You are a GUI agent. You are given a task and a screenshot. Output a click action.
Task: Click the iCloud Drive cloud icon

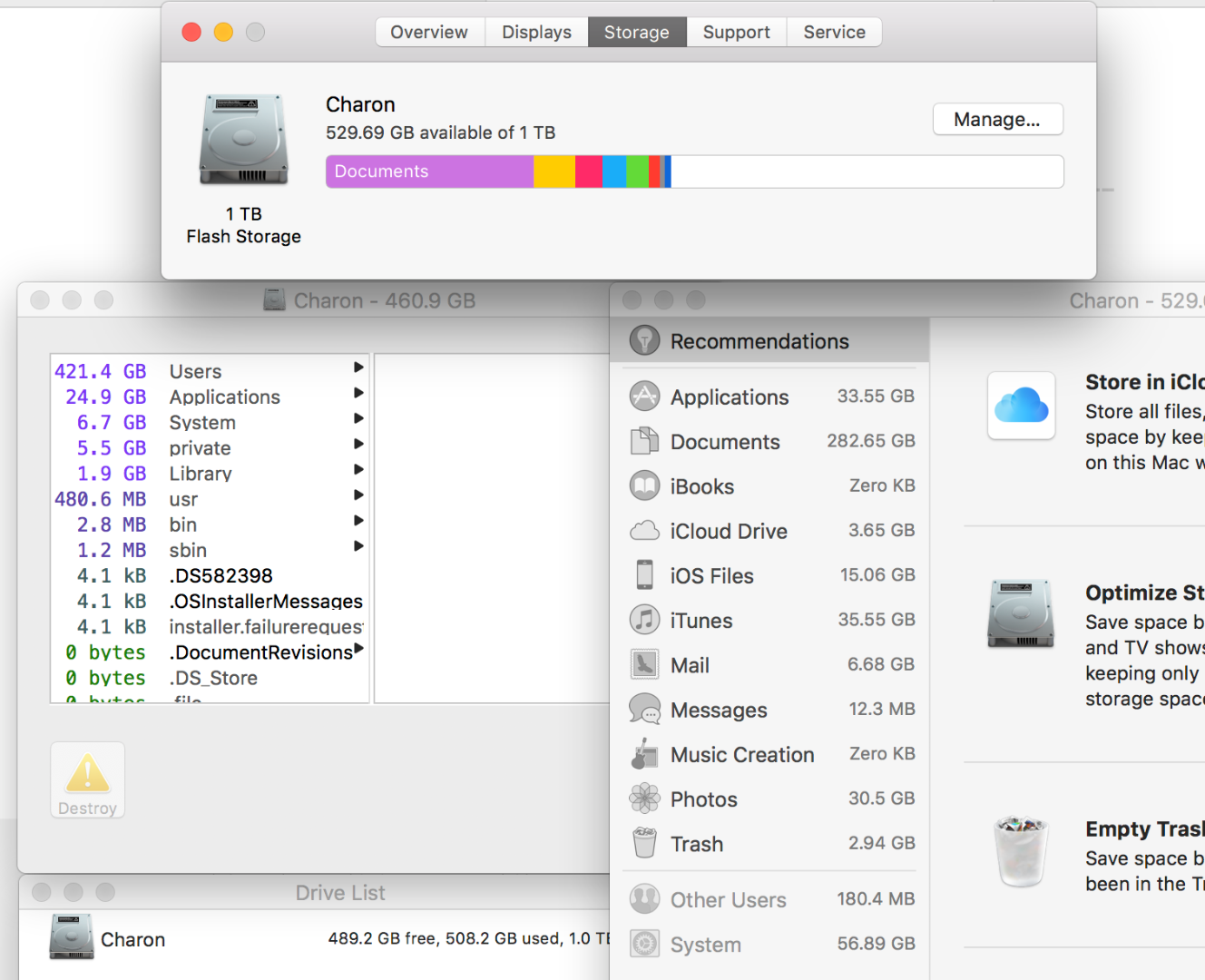tap(644, 530)
